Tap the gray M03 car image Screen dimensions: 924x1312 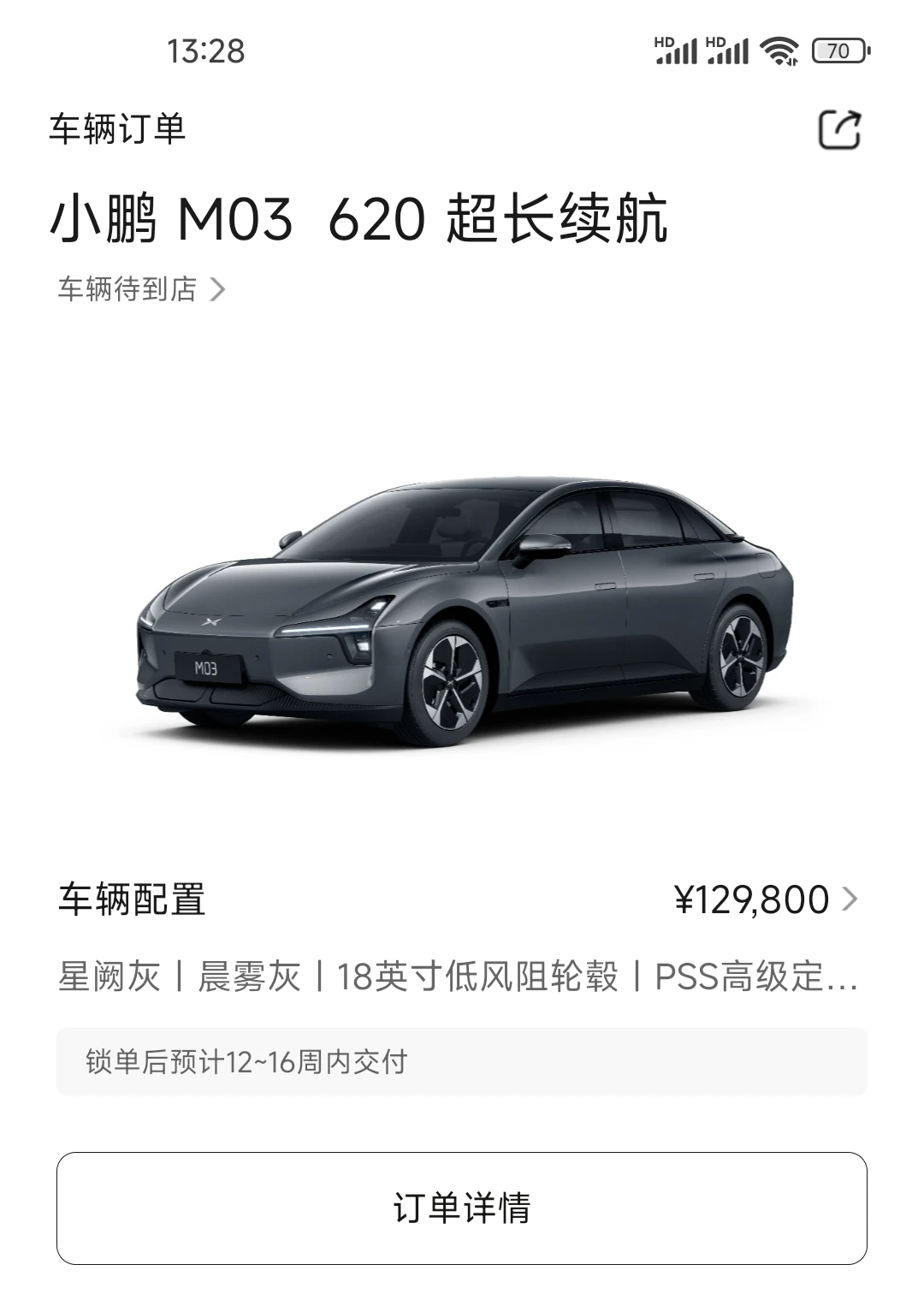[x=465, y=610]
